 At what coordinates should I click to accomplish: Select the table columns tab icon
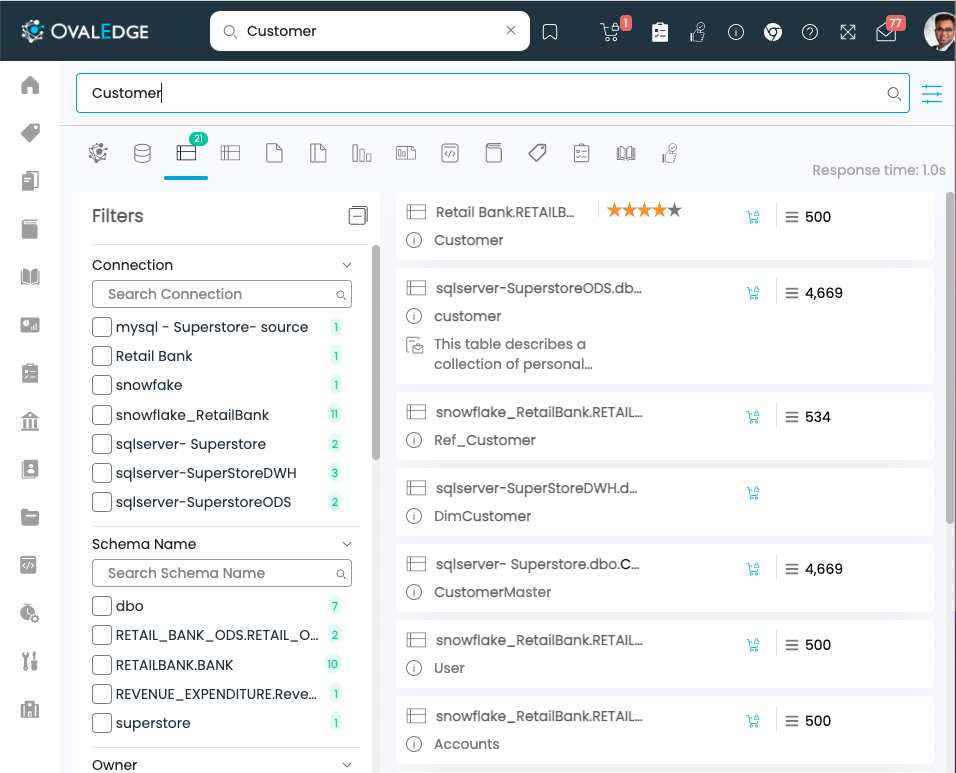230,153
